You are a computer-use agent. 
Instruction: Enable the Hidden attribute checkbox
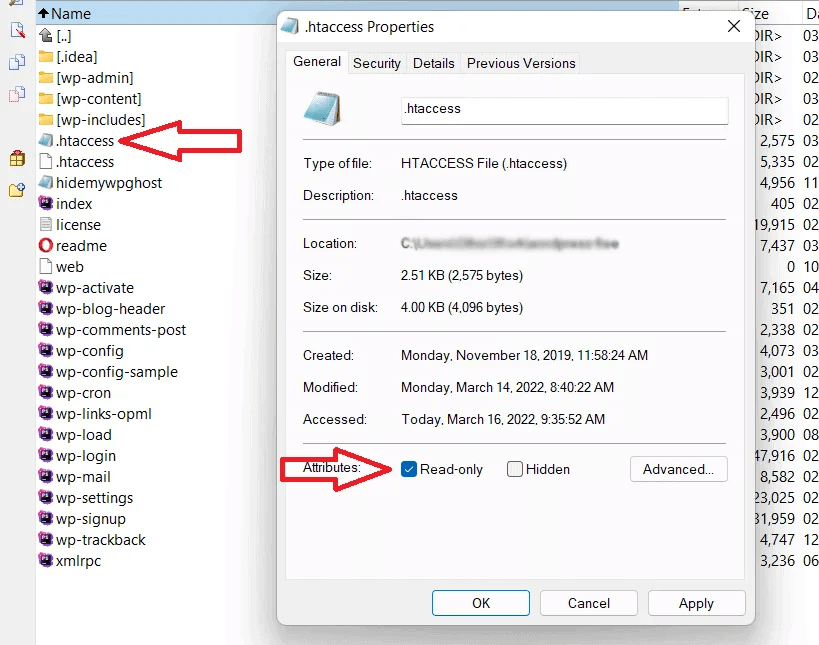click(515, 469)
